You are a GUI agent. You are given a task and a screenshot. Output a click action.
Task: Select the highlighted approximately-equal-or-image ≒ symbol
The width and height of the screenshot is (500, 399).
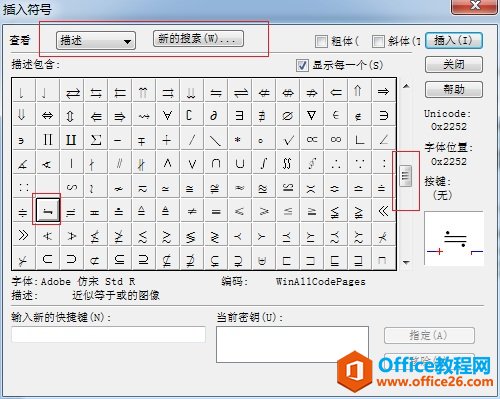48,210
